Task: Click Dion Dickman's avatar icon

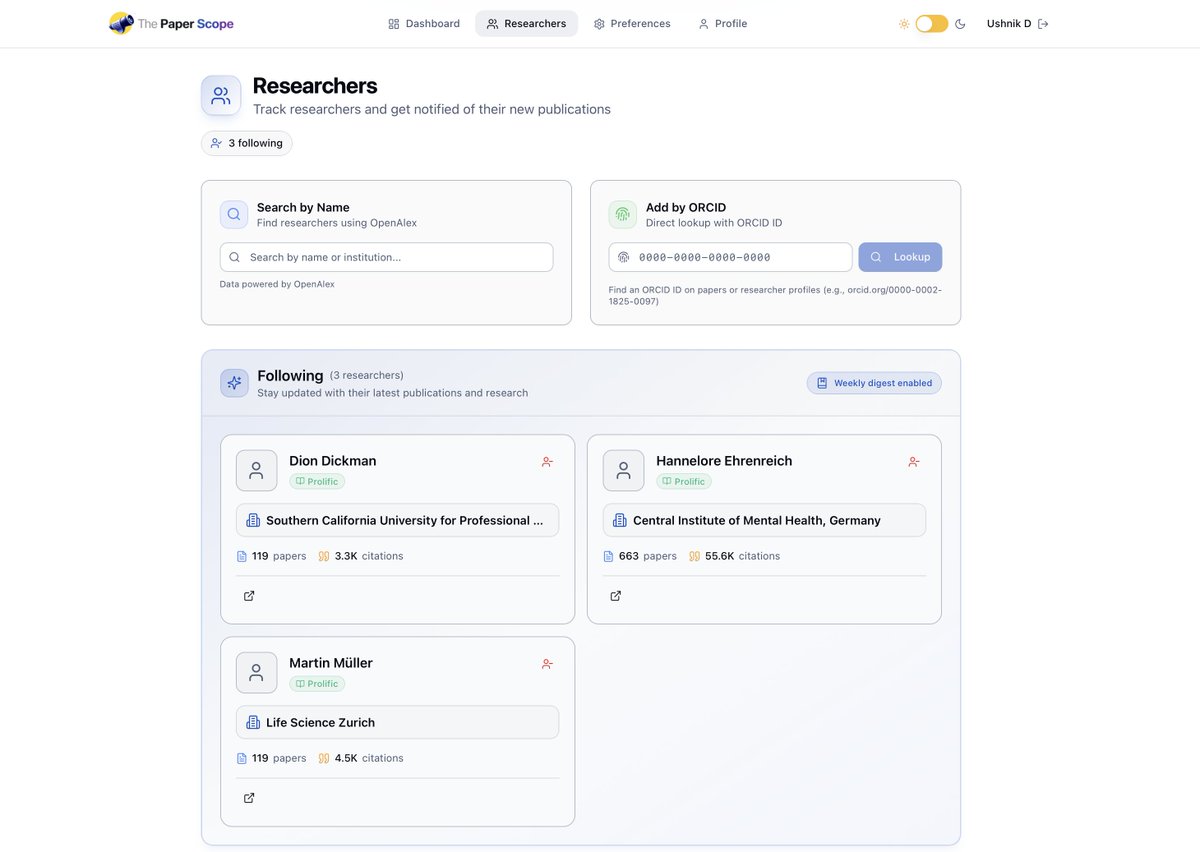Action: coord(256,470)
